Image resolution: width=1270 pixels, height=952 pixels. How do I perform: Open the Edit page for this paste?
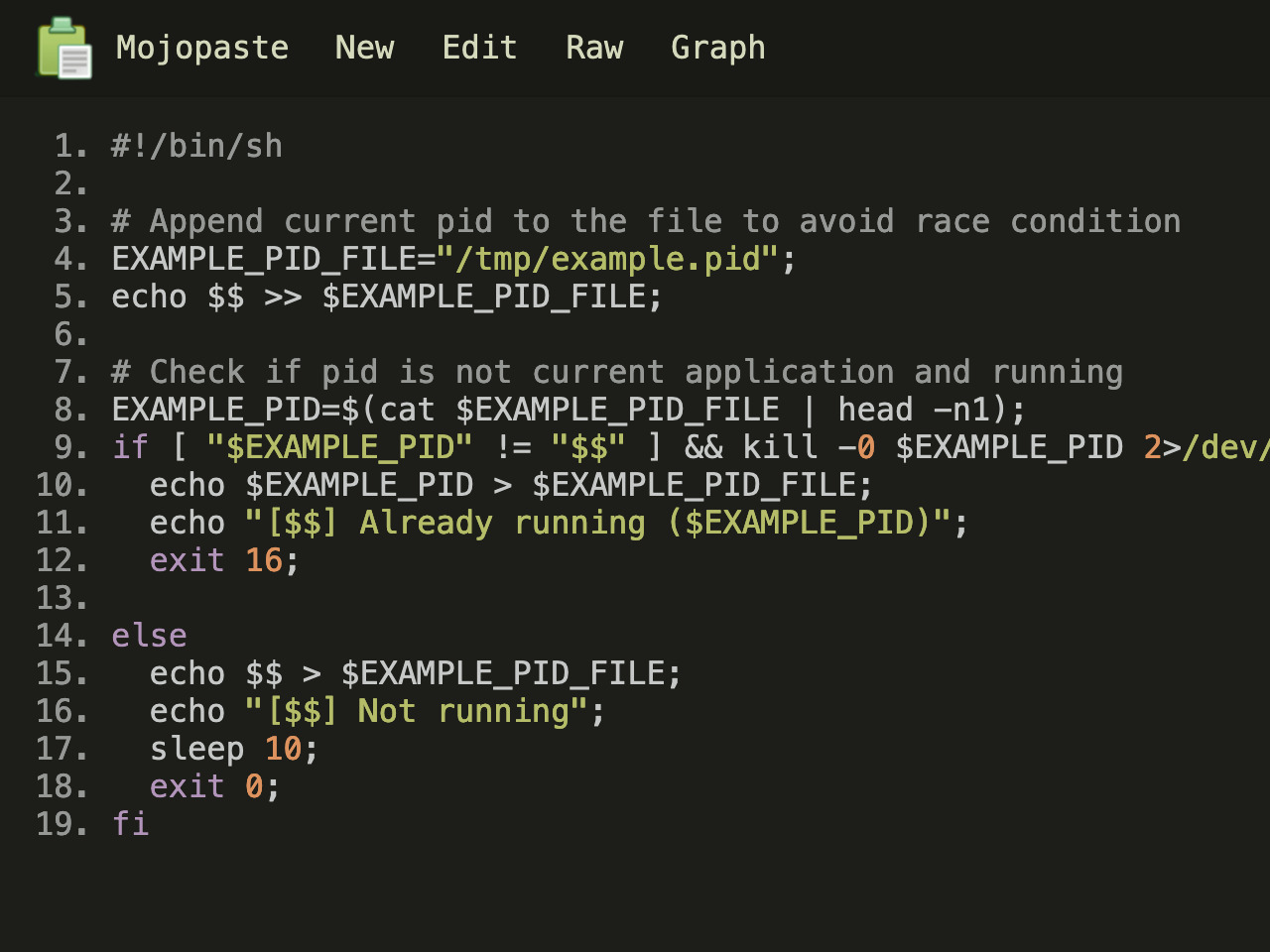pos(479,48)
